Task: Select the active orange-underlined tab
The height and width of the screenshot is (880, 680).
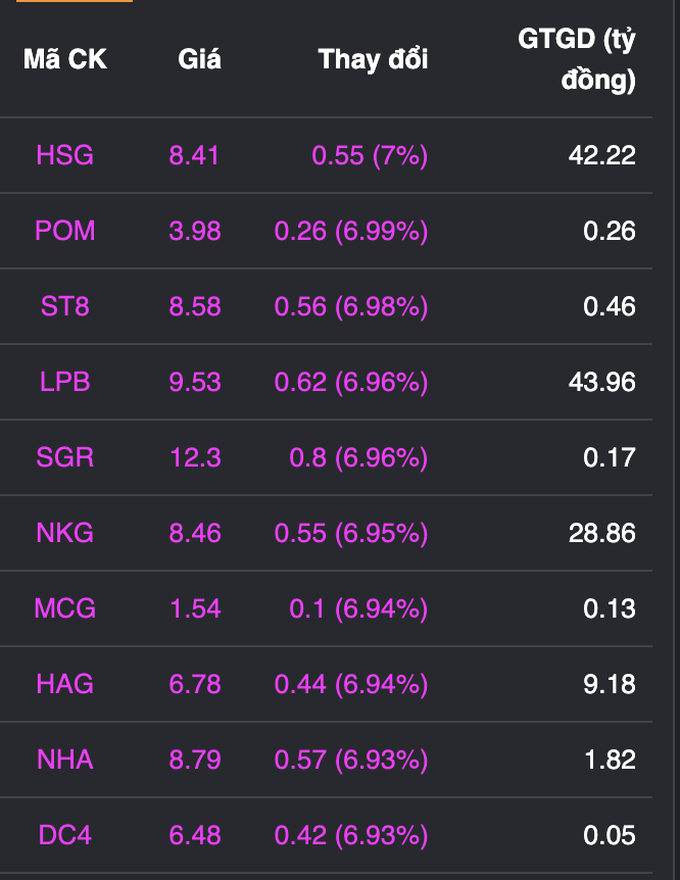Action: [x=75, y=1]
